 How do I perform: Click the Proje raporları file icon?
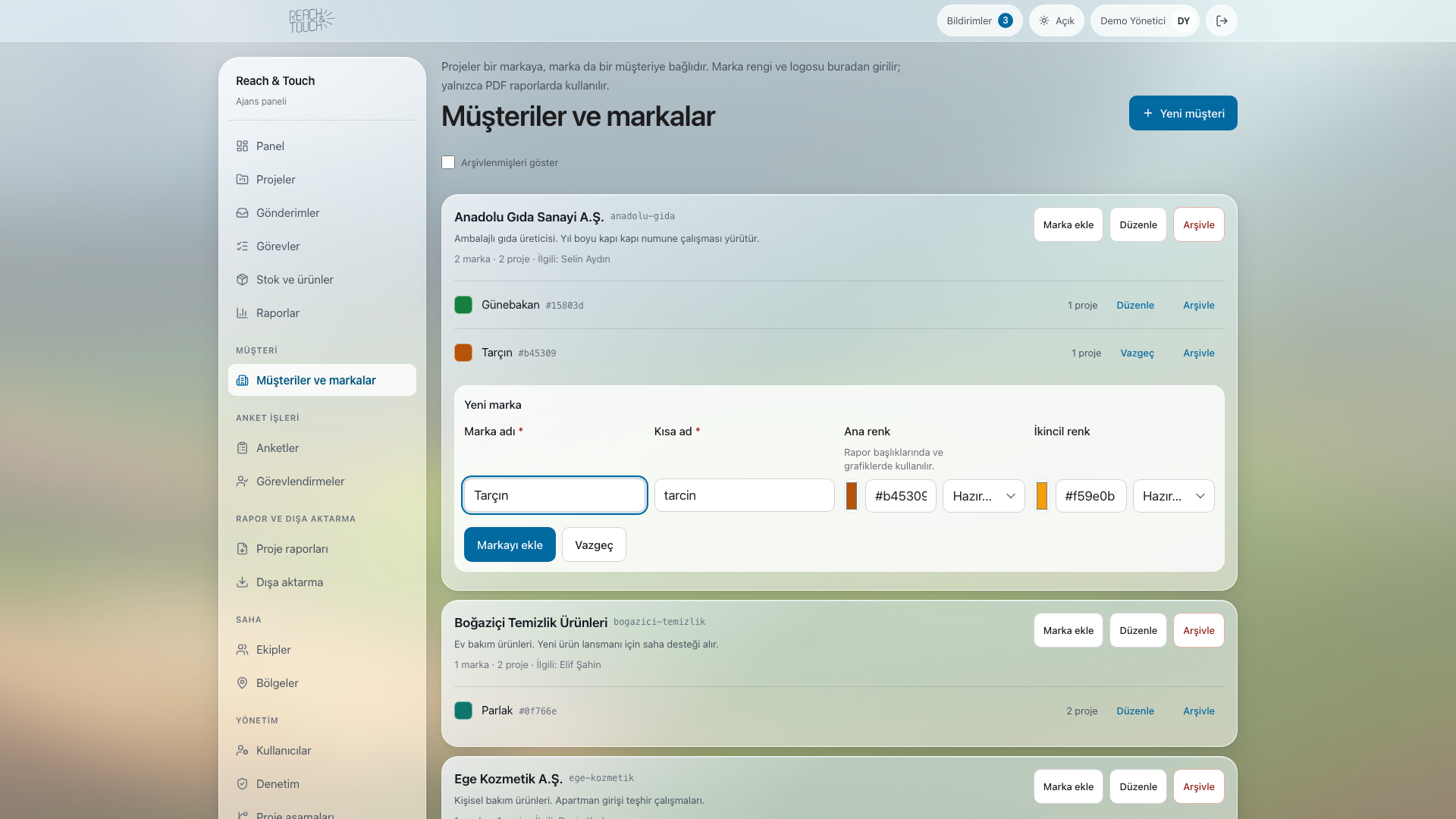pos(242,549)
